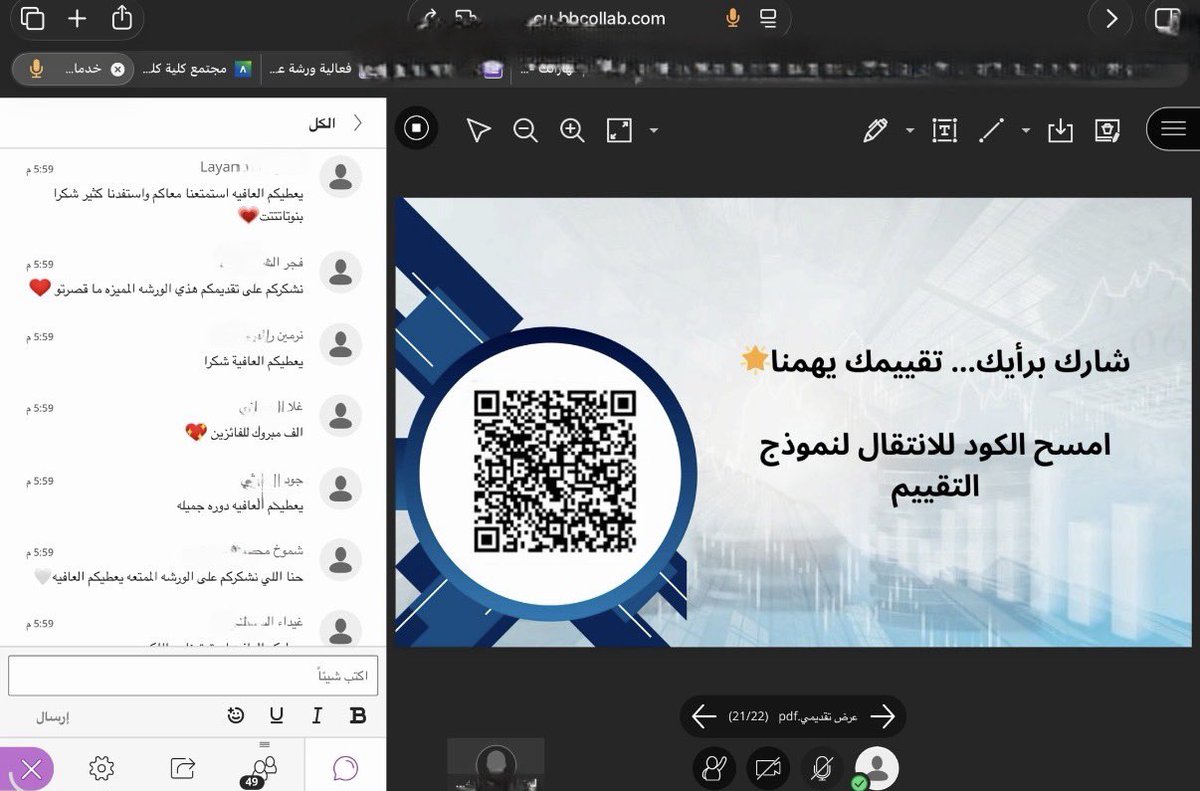Image resolution: width=1200 pixels, height=791 pixels.
Task: Click the اكتب شيئاً chat input
Action: [x=193, y=676]
